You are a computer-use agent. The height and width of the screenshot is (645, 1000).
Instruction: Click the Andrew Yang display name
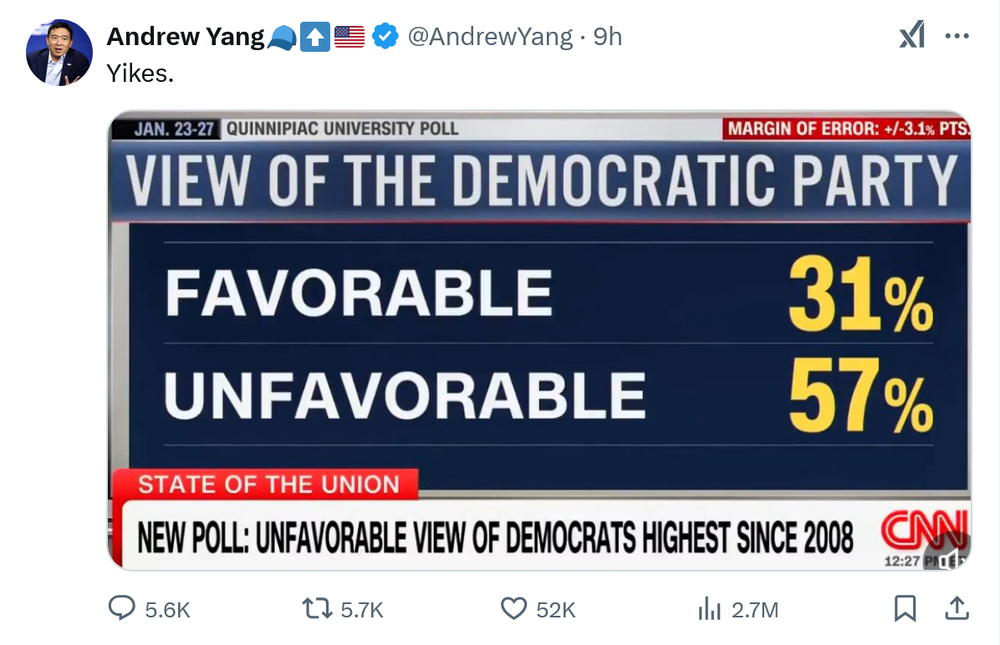185,37
